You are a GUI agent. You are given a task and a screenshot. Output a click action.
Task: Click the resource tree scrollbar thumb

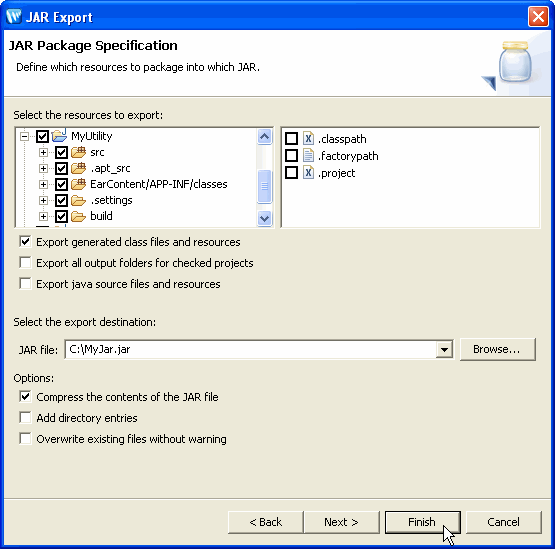coord(264,187)
